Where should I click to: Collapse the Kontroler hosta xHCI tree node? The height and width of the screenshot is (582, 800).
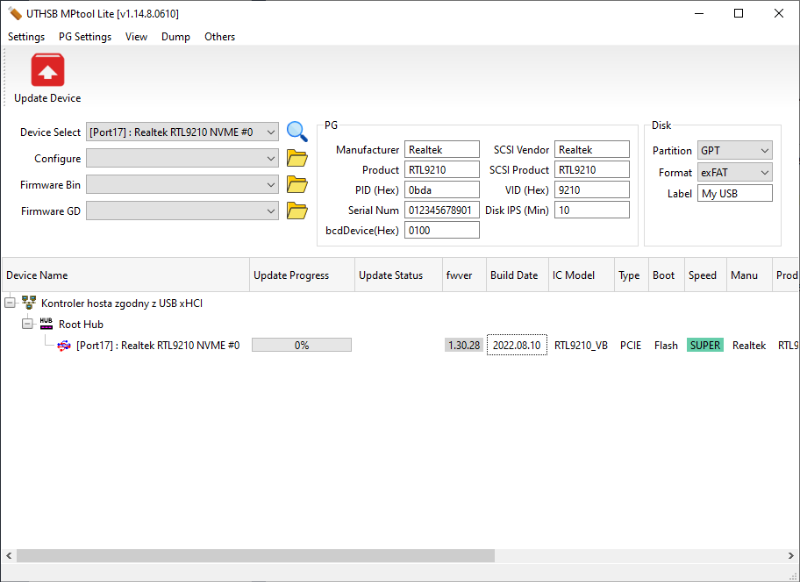(10, 302)
